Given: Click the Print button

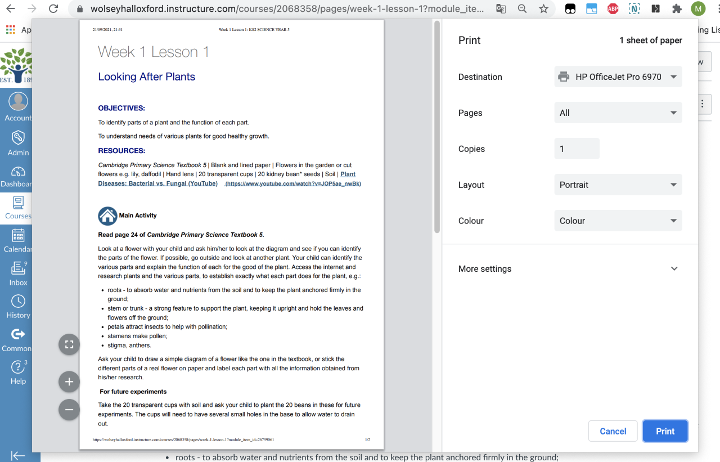Looking at the screenshot, I should [665, 431].
